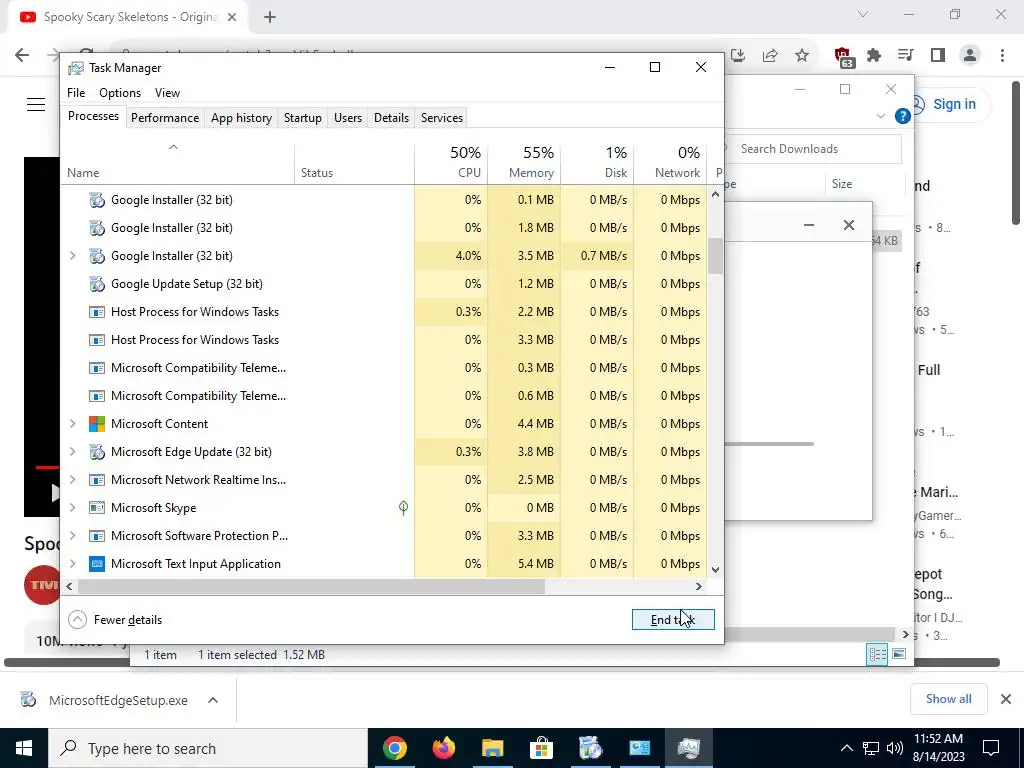Screen dimensions: 1024x768
Task: Switch to the Details tab
Action: click(391, 118)
